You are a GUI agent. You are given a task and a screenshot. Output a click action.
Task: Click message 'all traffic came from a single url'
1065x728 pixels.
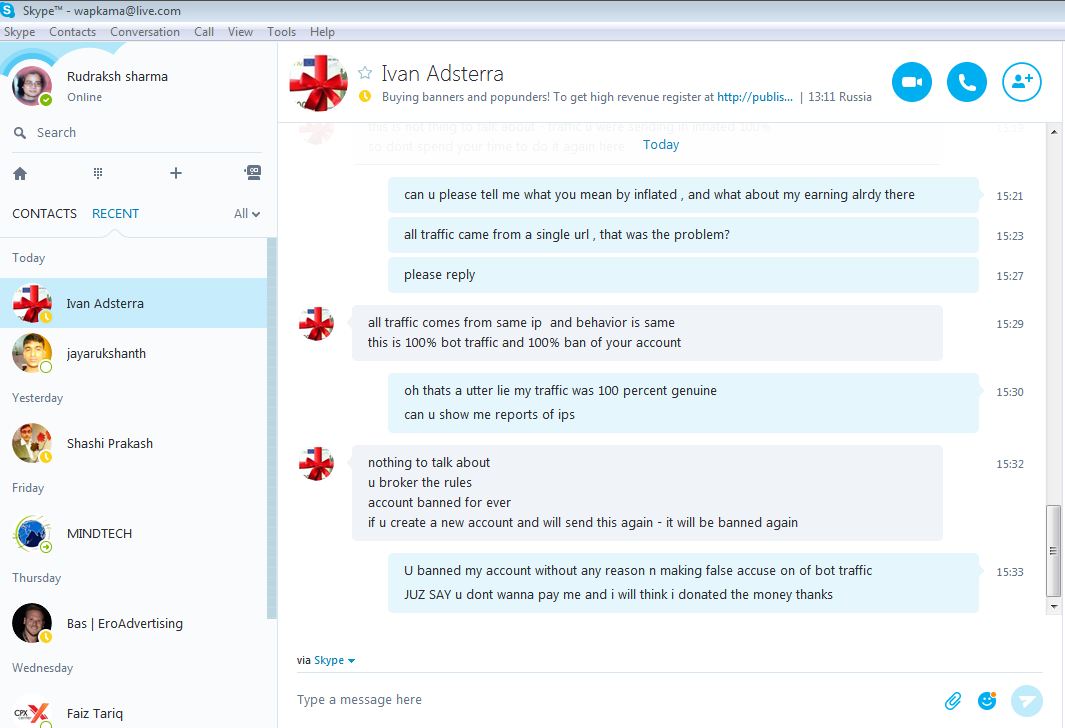[683, 234]
